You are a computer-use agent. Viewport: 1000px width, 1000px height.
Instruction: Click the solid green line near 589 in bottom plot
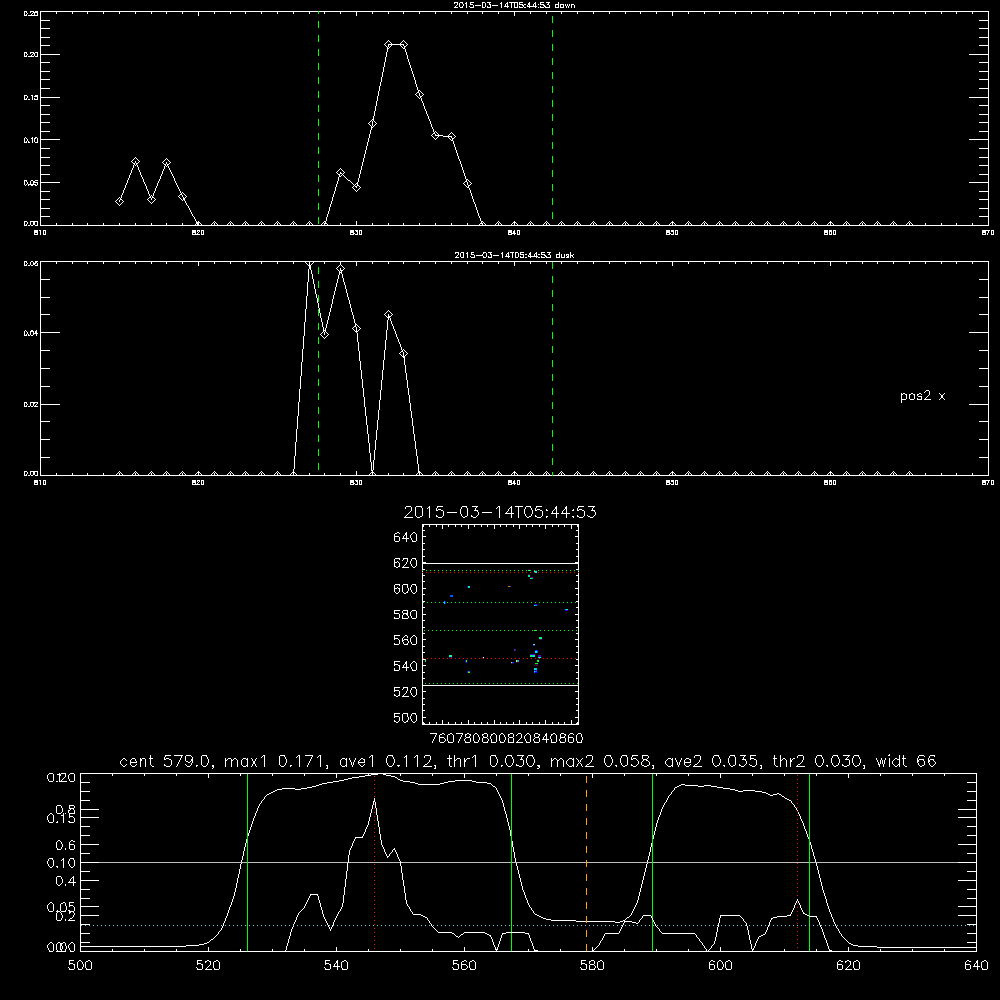[x=652, y=862]
